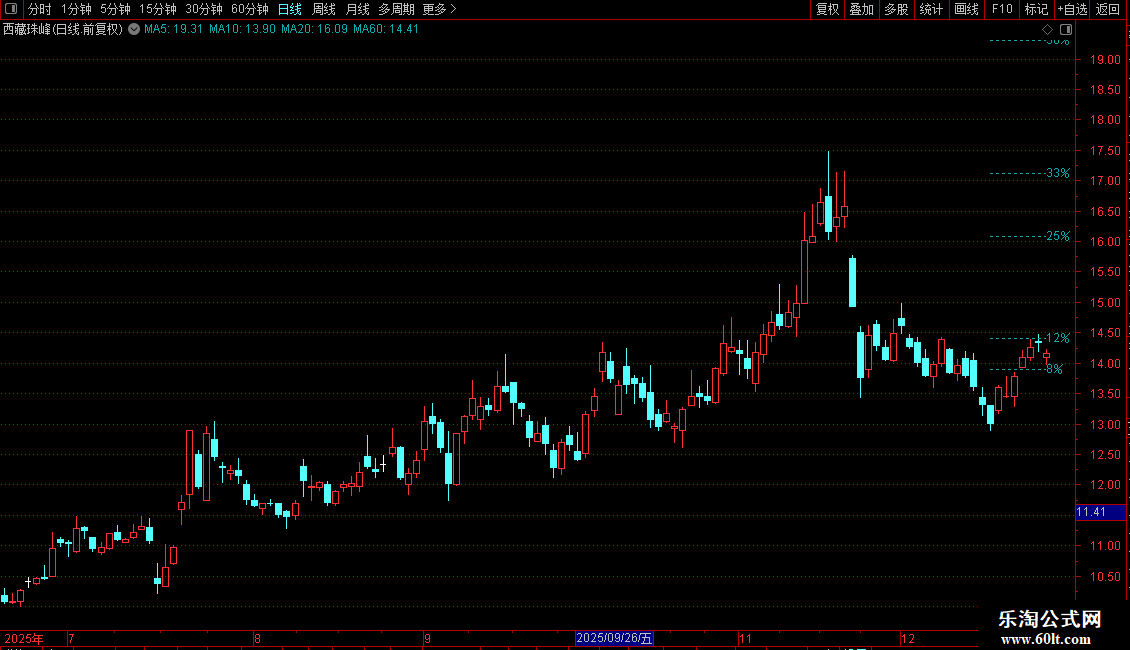This screenshot has width=1130, height=650.
Task: Open 统计 statistics tool
Action: (x=931, y=9)
